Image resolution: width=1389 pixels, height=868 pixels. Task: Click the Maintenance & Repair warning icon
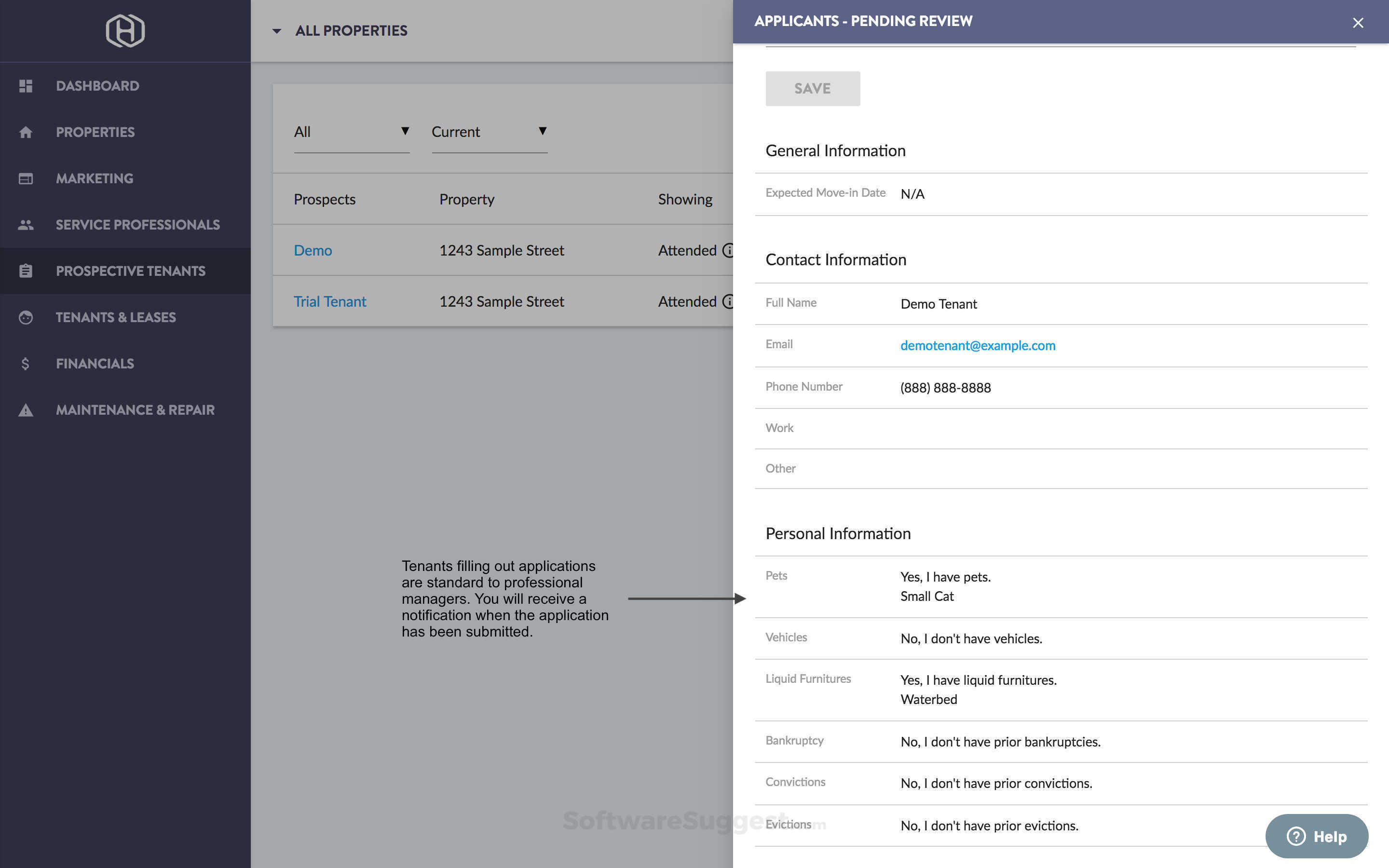tap(25, 410)
